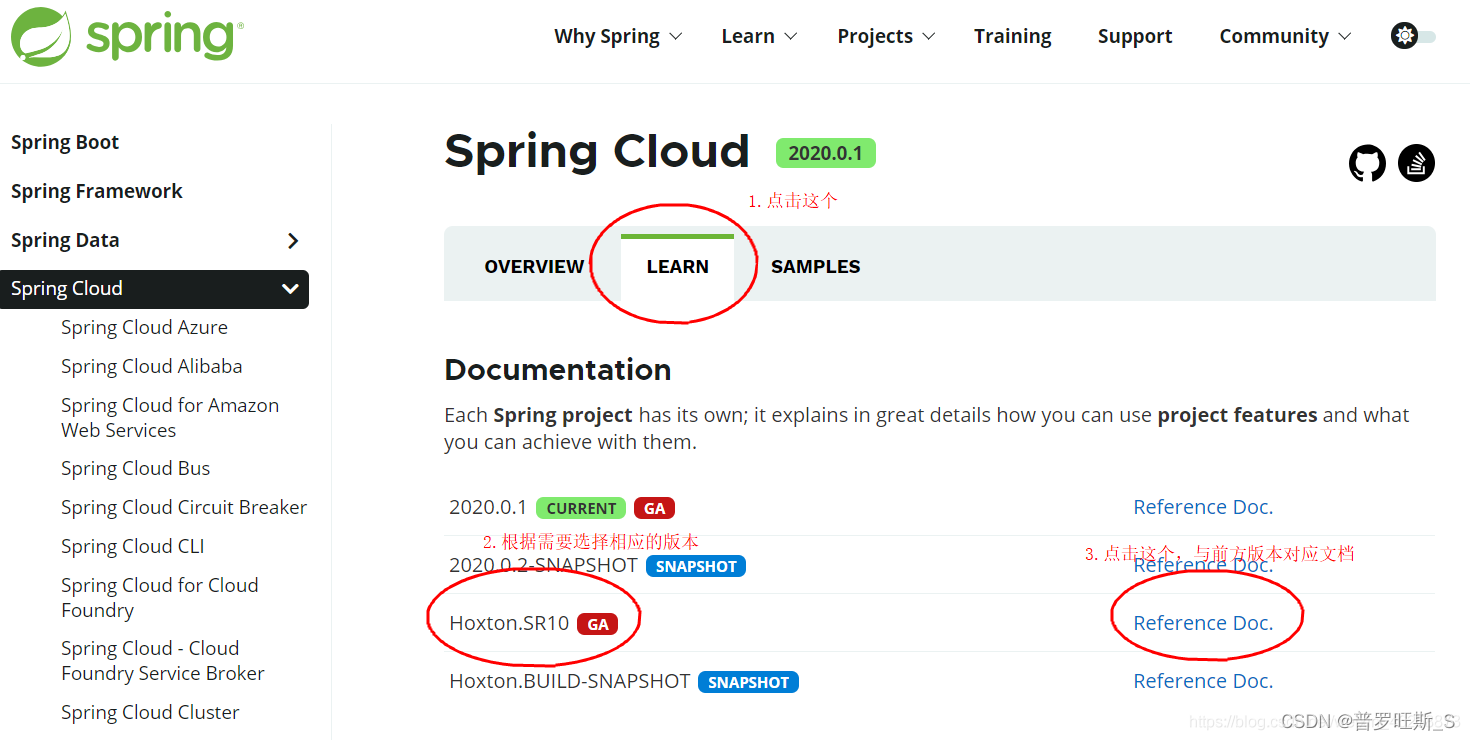Open Spring Cloud CLI
The height and width of the screenshot is (740, 1470).
(x=132, y=546)
